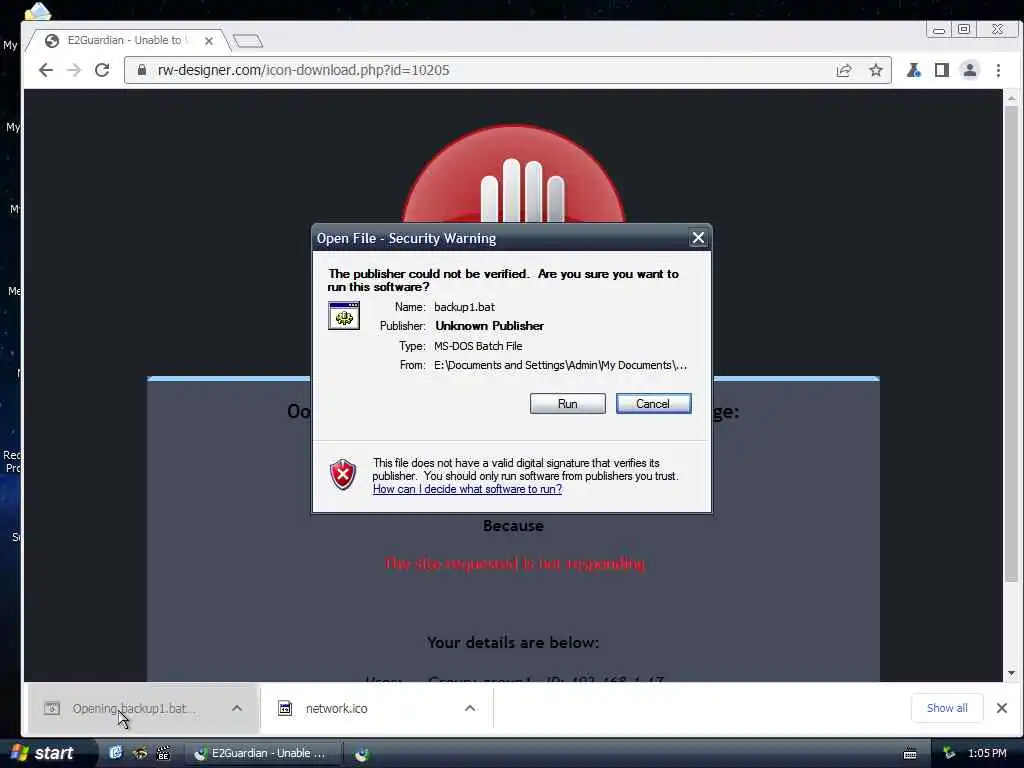Reload the current page
The width and height of the screenshot is (1024, 768).
[102, 70]
